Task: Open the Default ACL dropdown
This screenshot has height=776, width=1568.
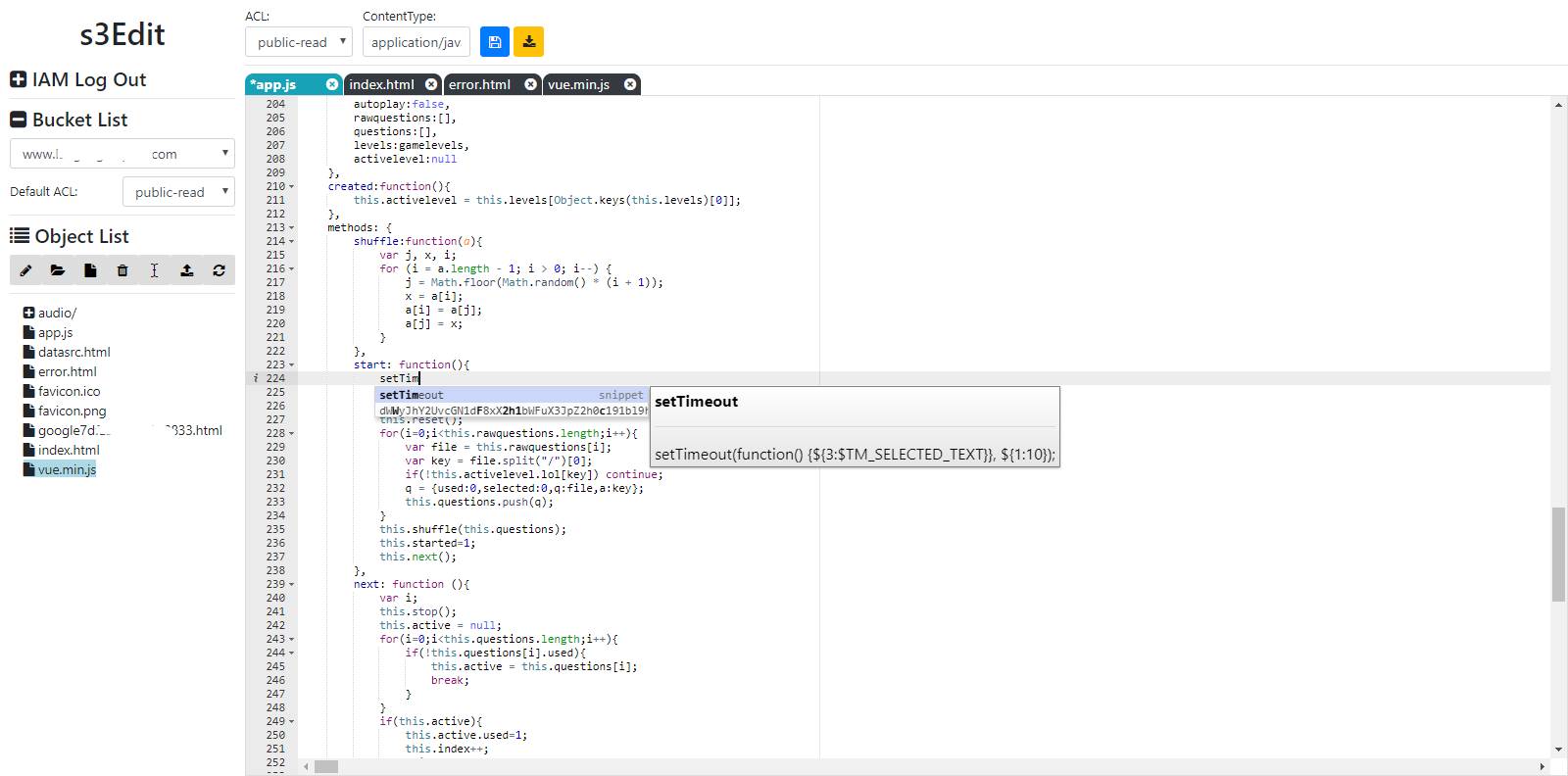Action: pos(178,192)
